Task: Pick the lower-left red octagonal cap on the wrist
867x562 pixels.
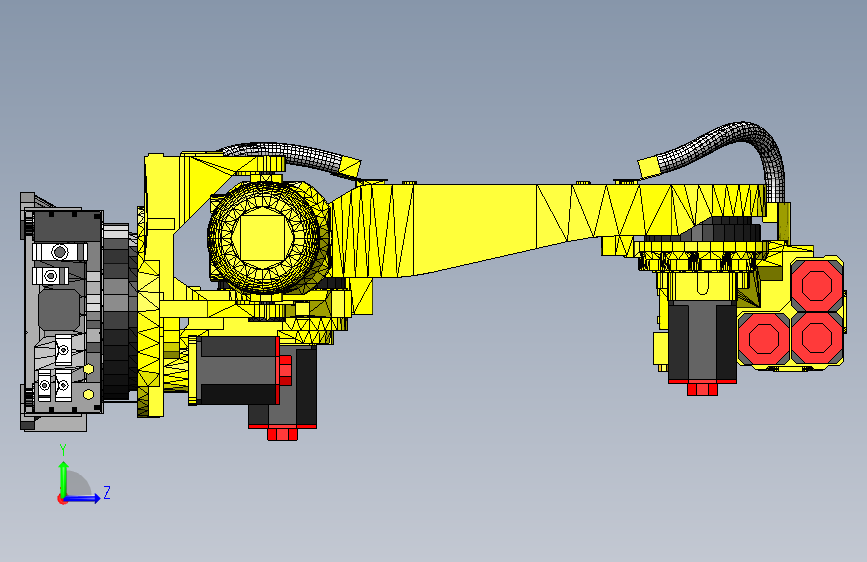Action: coord(764,339)
